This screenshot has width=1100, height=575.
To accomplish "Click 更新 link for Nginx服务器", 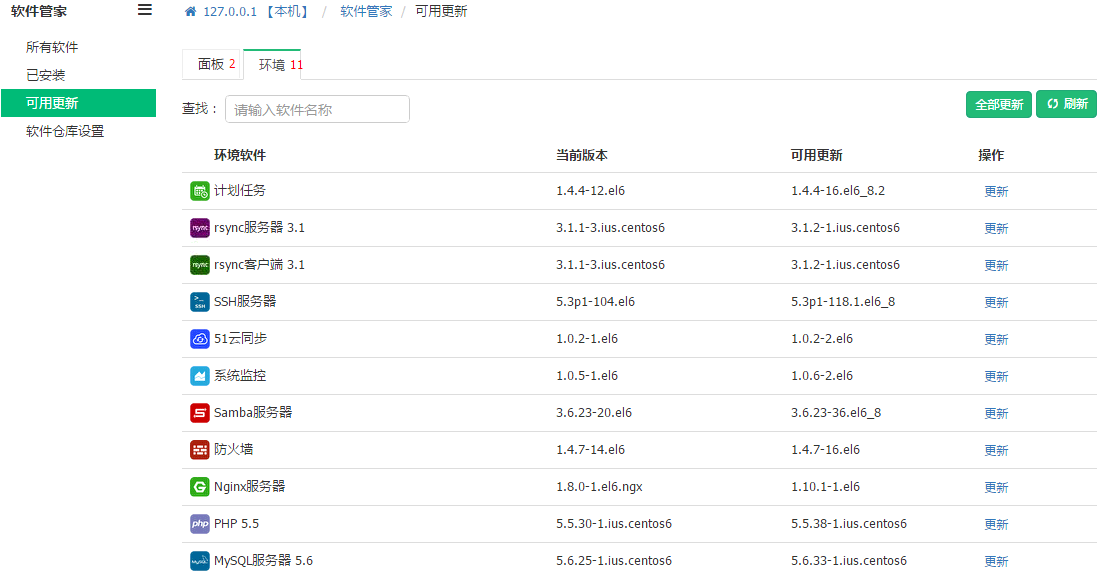I will (x=996, y=487).
